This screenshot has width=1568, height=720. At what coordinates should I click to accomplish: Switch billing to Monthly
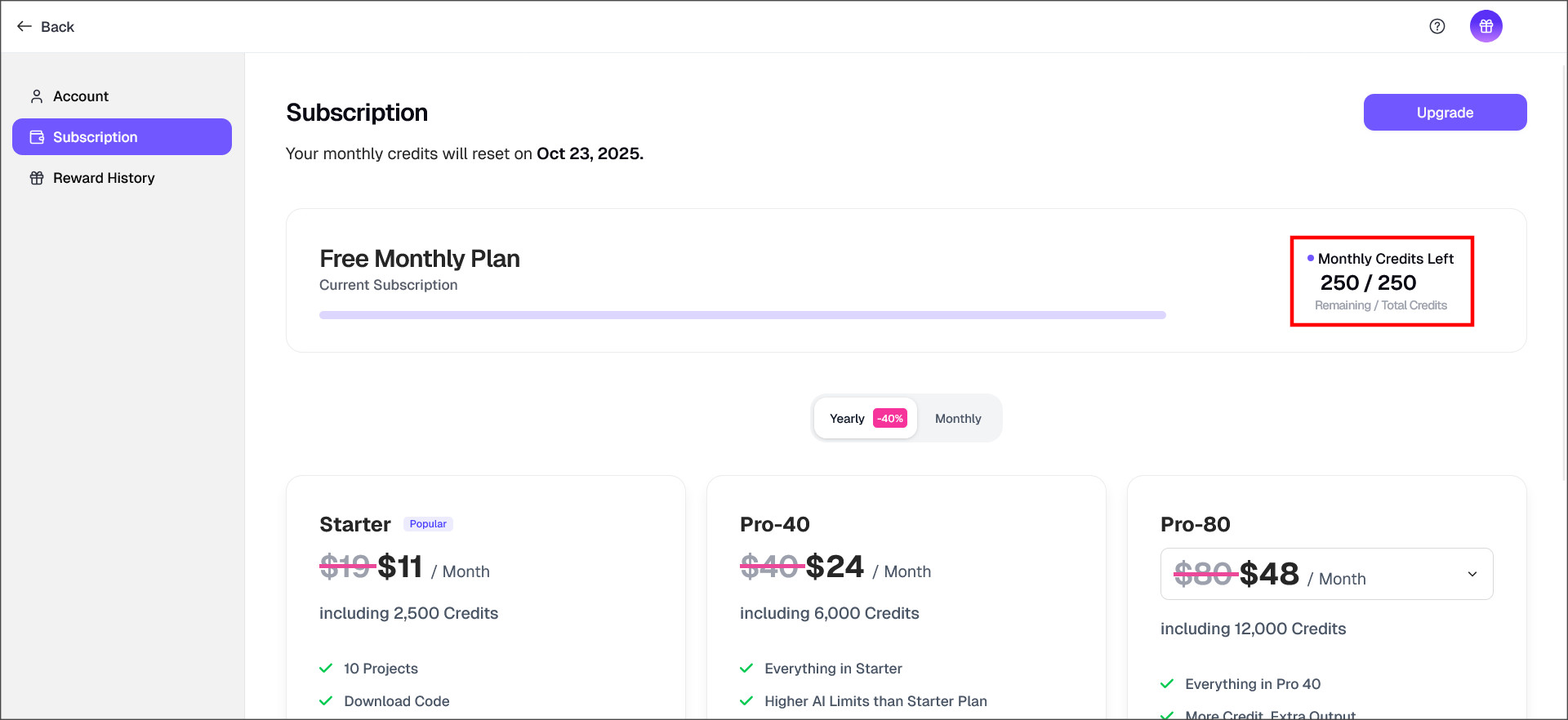[x=958, y=419]
